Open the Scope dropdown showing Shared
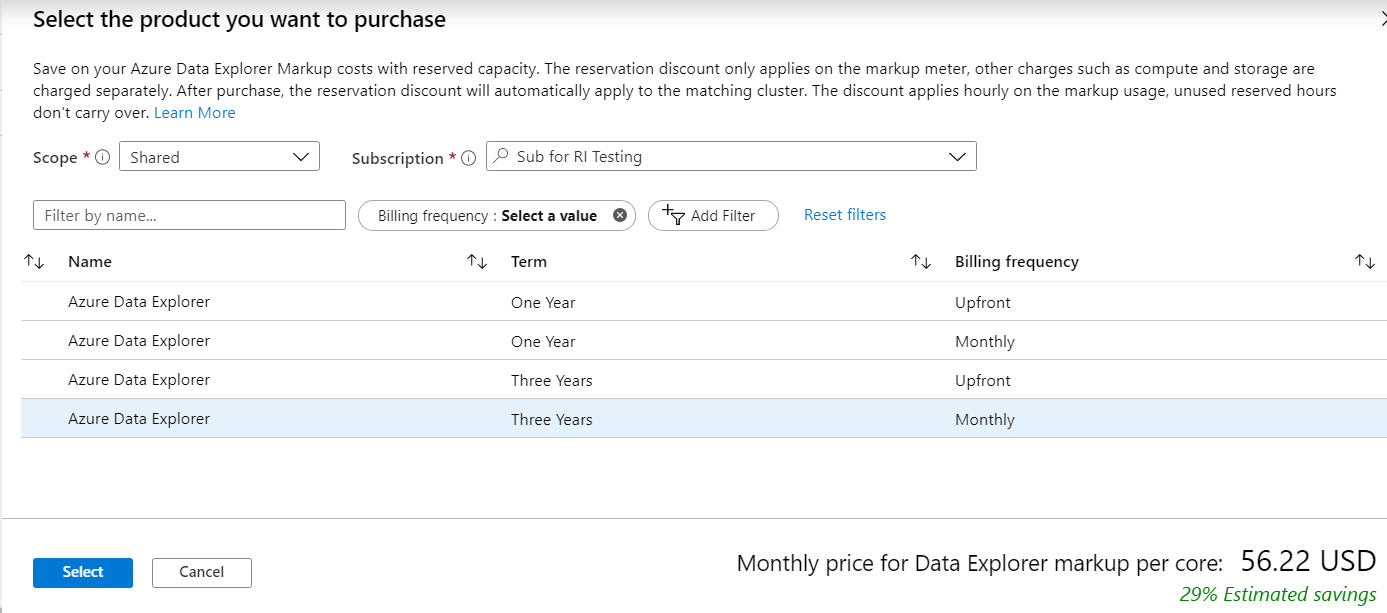The image size is (1387, 613). point(219,157)
